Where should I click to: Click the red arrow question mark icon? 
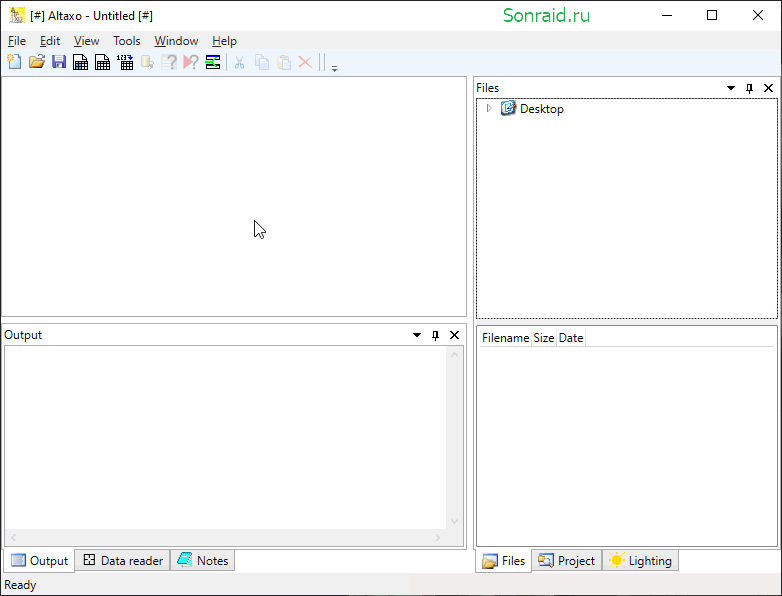coord(191,62)
